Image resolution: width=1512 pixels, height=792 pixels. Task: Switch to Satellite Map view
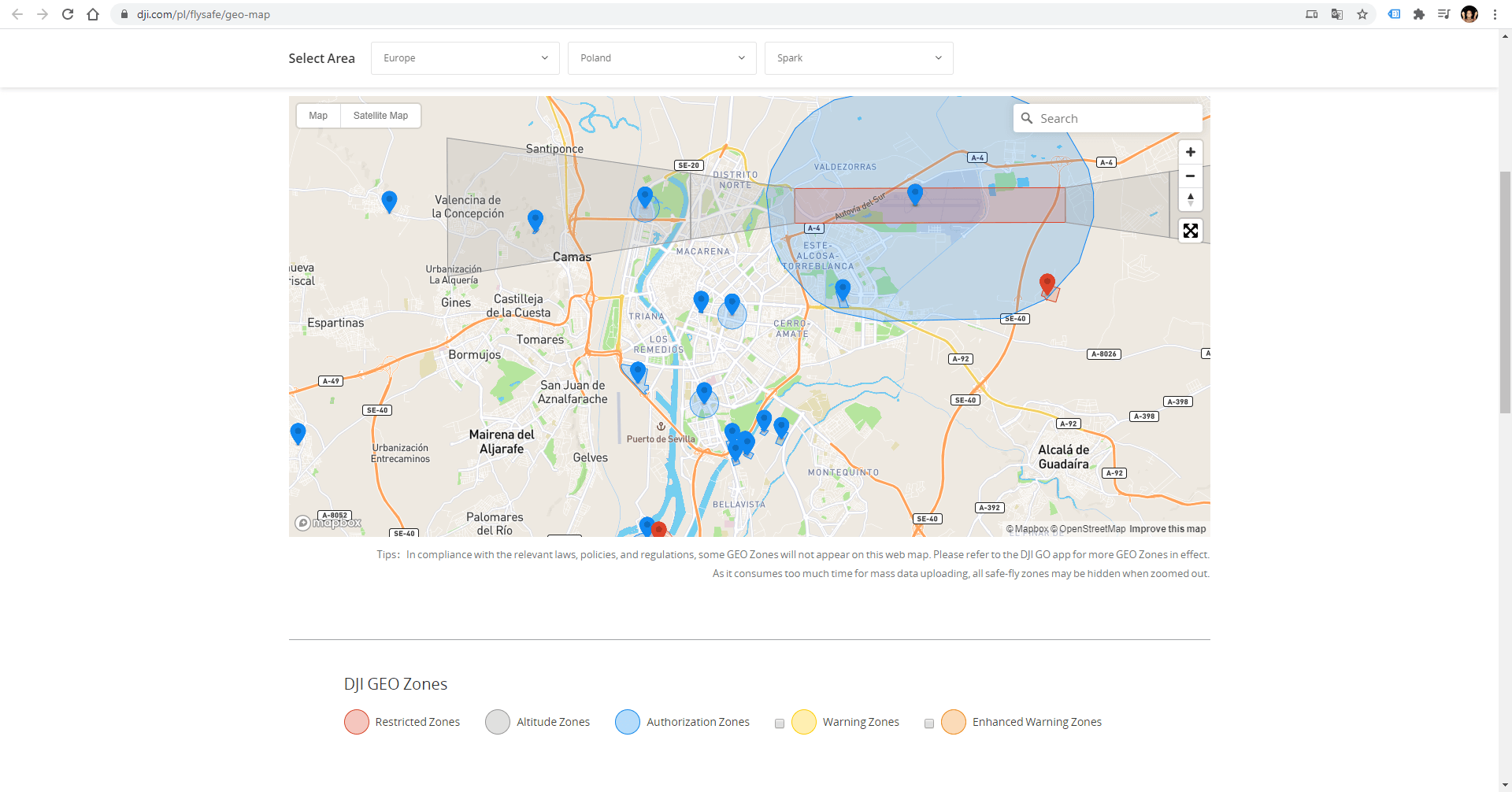[x=380, y=116]
